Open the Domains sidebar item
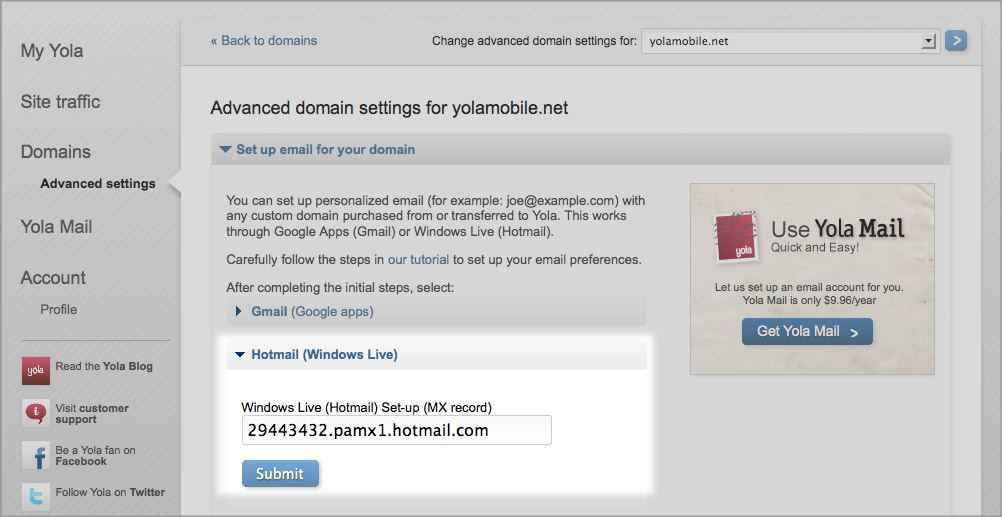The height and width of the screenshot is (517, 1002). (x=56, y=152)
